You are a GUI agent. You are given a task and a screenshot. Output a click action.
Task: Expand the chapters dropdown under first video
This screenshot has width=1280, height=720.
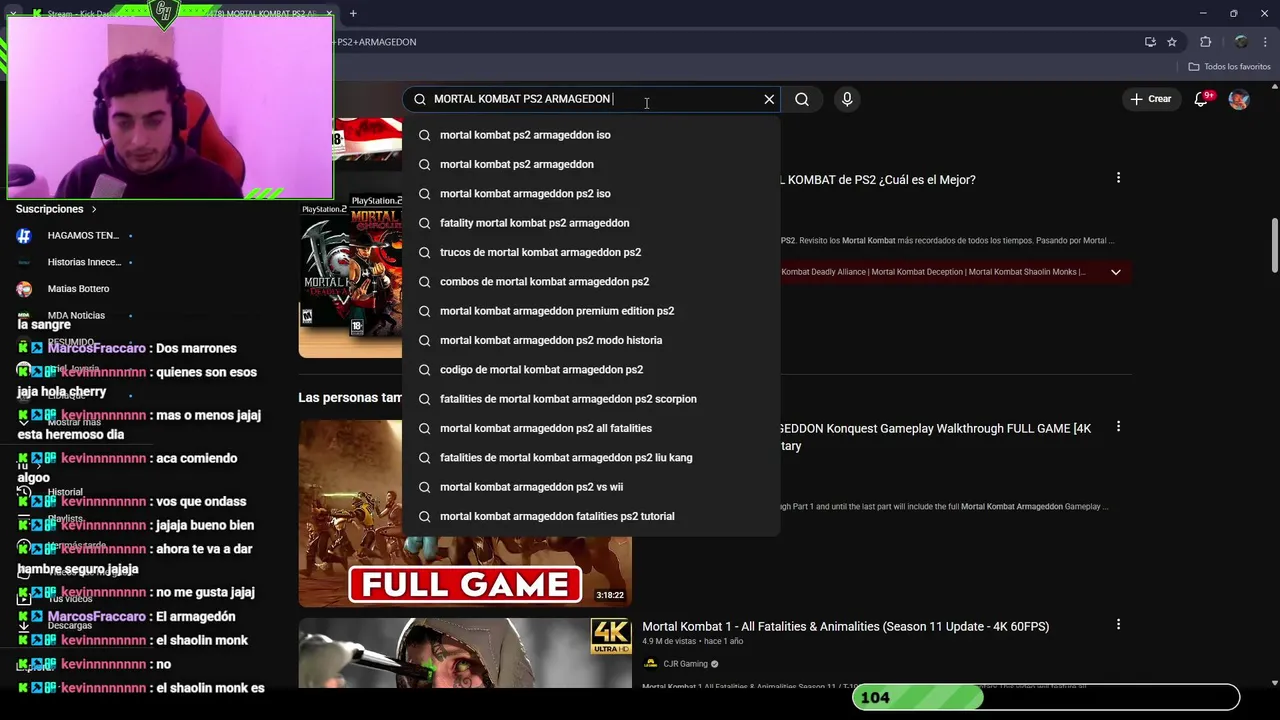click(x=1116, y=272)
